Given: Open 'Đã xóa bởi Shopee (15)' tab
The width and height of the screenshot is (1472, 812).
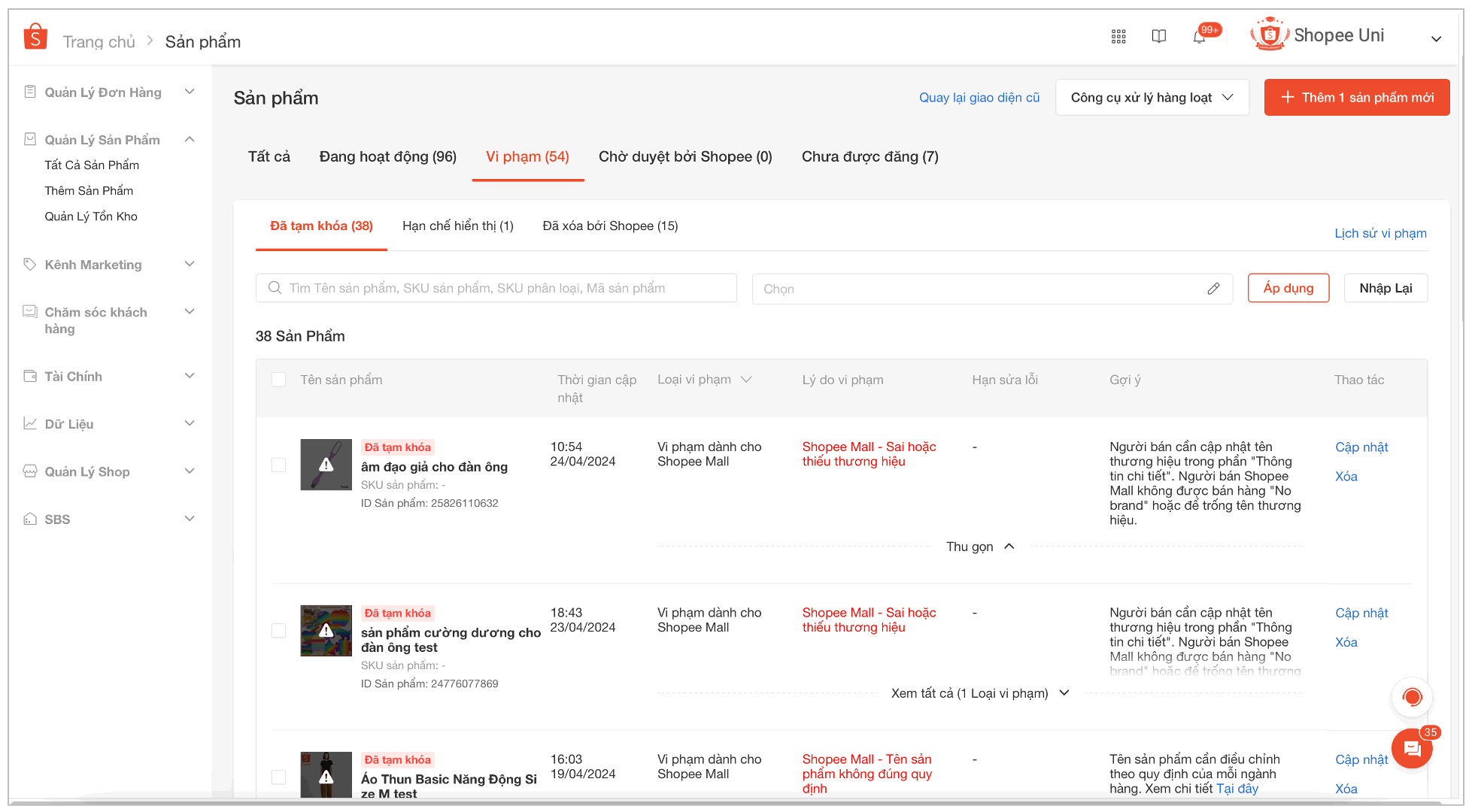Looking at the screenshot, I should point(610,226).
